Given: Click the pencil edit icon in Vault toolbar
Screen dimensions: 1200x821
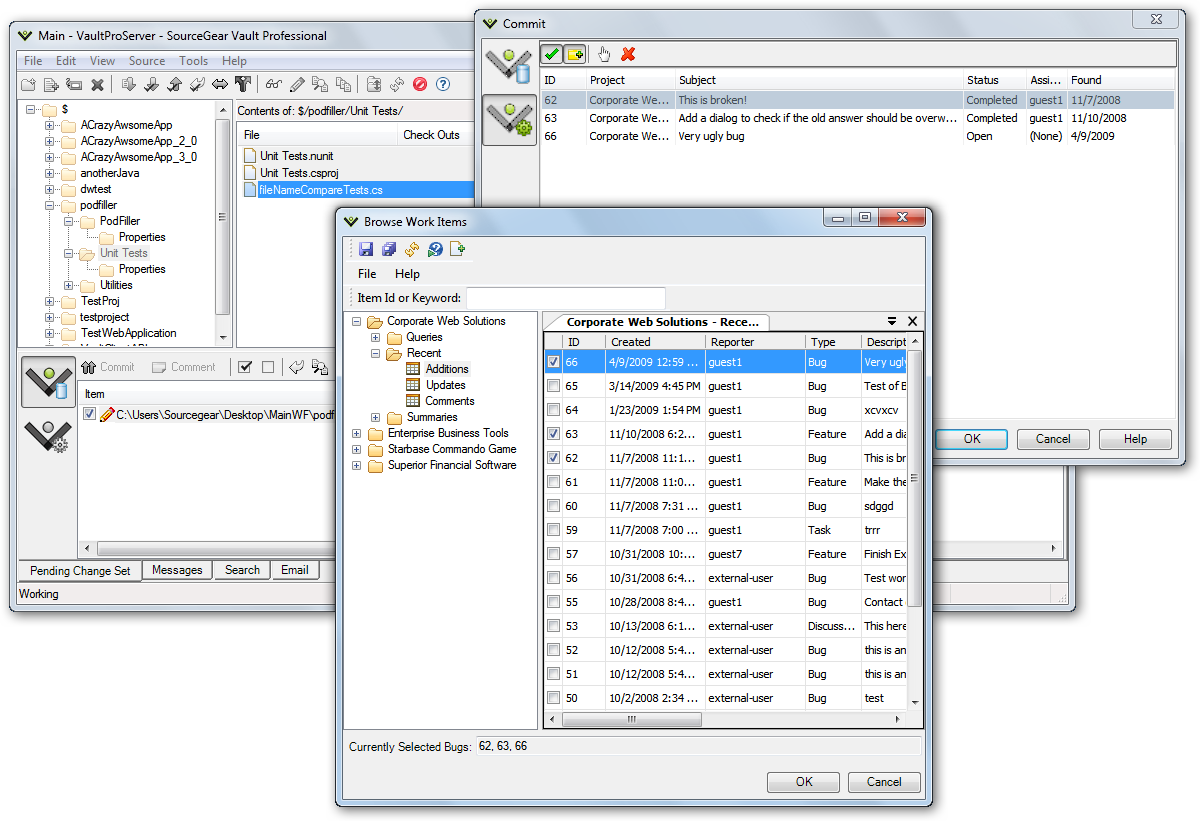Looking at the screenshot, I should (x=297, y=85).
